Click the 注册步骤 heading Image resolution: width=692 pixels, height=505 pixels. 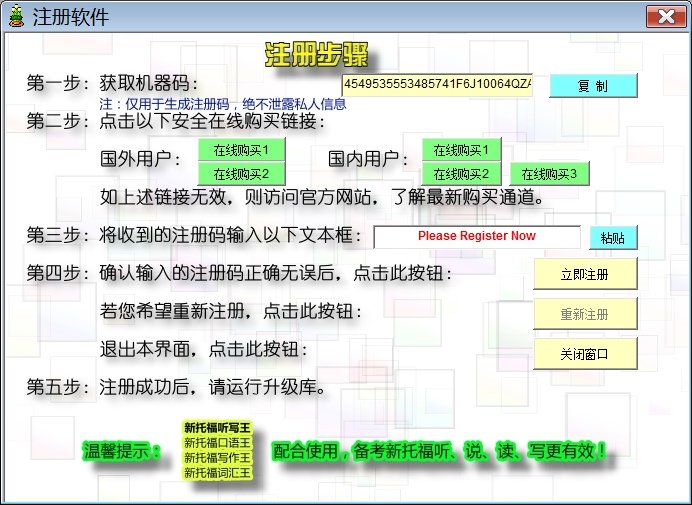[x=316, y=55]
